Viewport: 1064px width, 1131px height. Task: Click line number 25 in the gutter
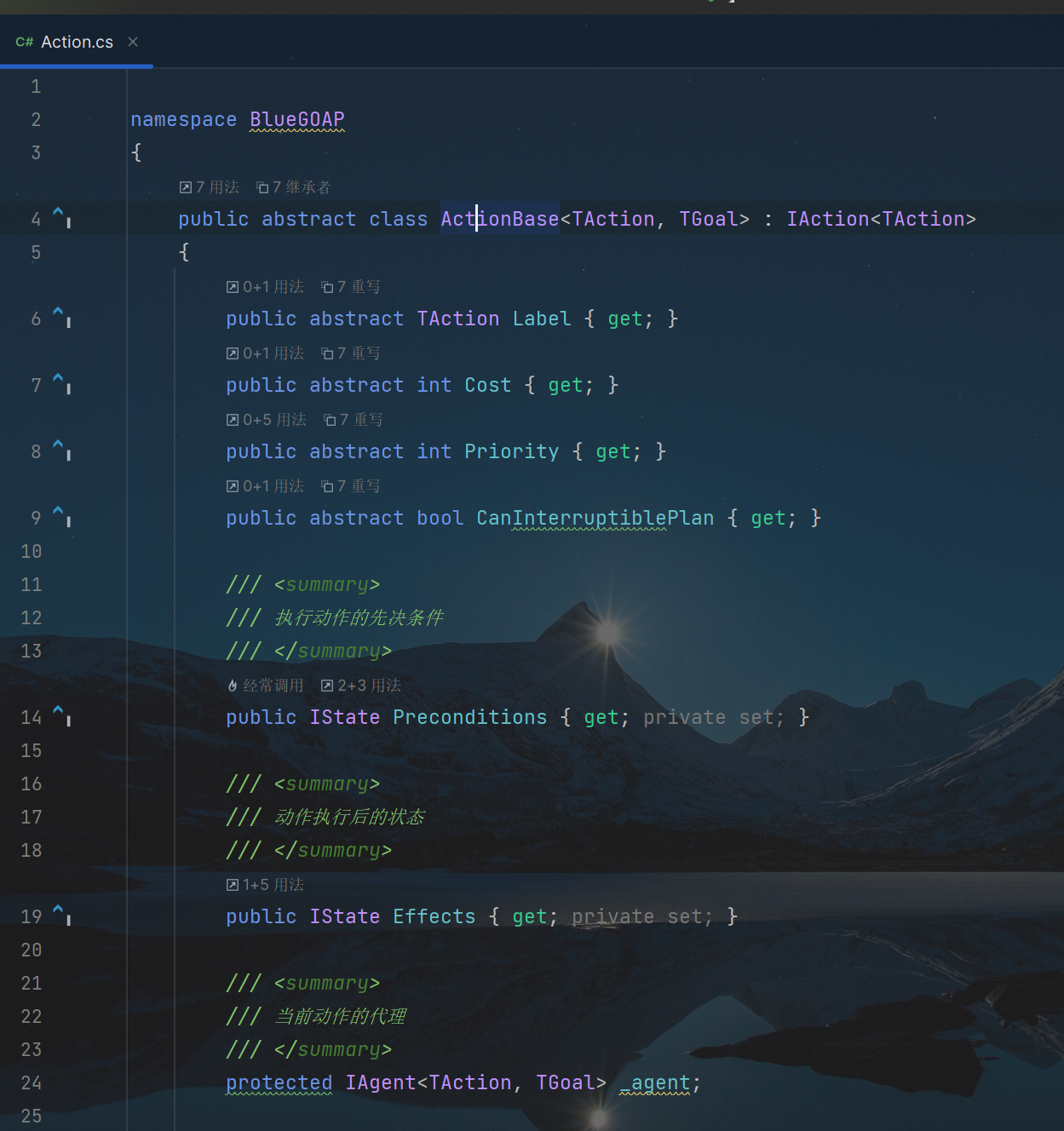click(32, 1116)
